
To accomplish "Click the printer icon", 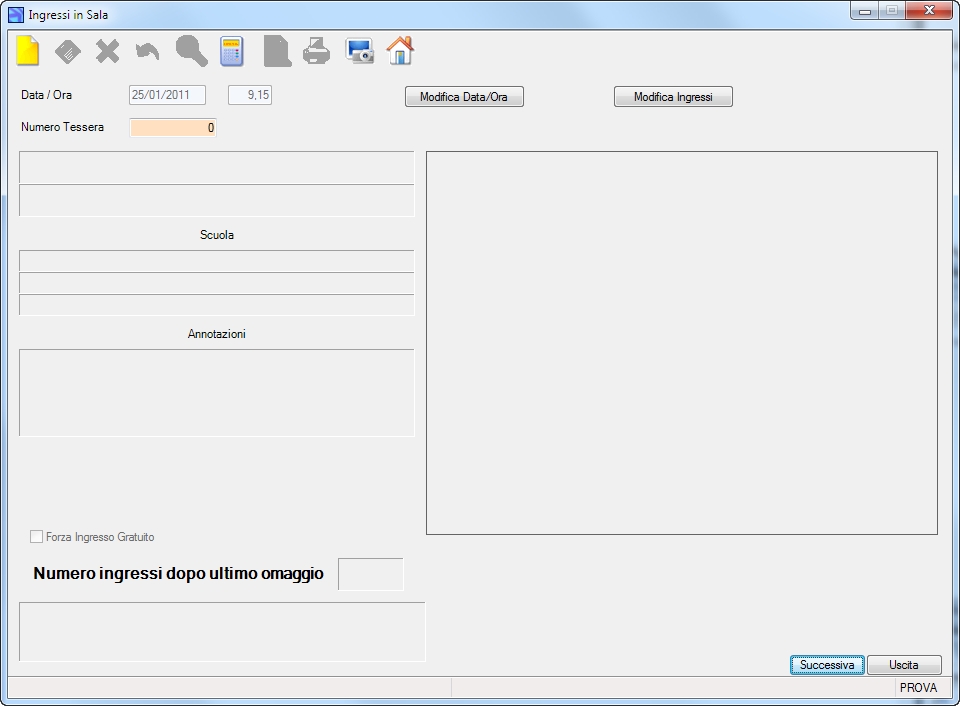I will (x=317, y=51).
